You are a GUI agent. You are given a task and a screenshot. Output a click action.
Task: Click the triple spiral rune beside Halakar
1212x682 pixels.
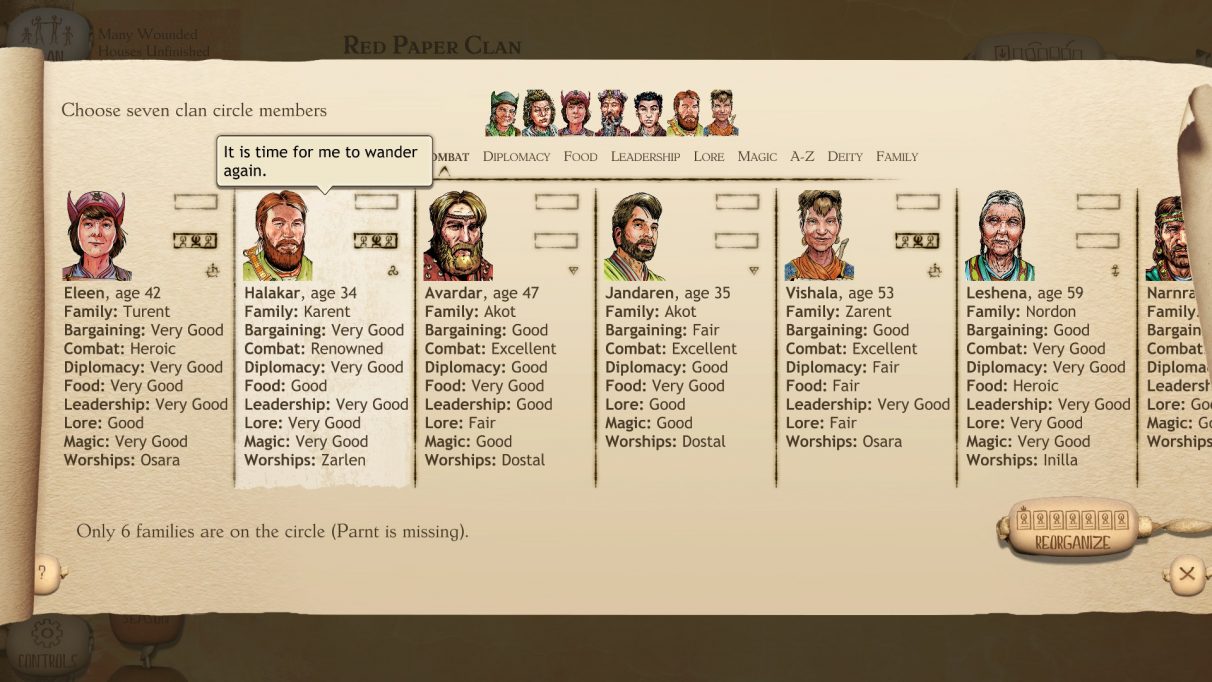[392, 270]
